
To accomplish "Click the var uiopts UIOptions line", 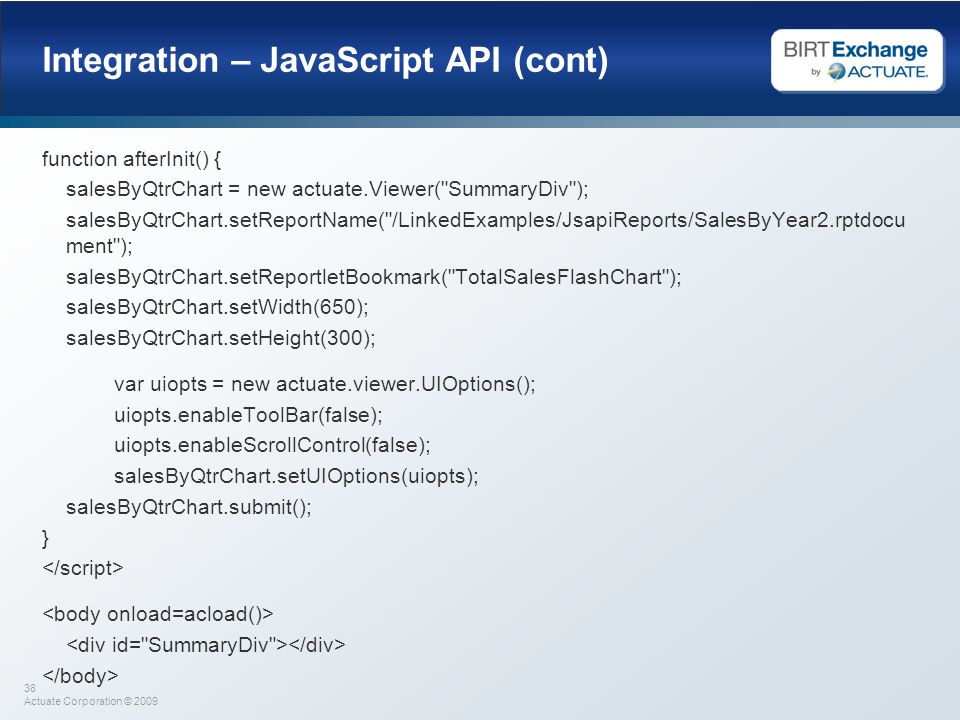I will (x=324, y=384).
